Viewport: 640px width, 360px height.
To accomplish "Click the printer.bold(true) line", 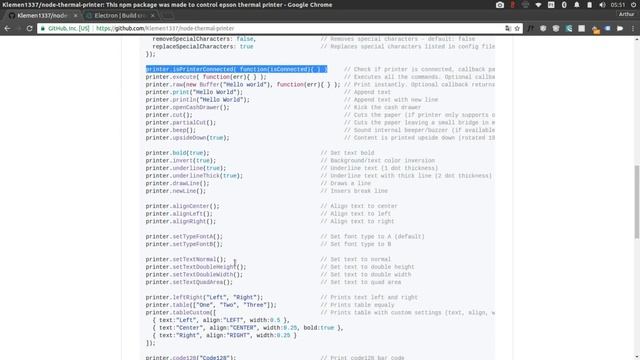I will click(x=178, y=153).
